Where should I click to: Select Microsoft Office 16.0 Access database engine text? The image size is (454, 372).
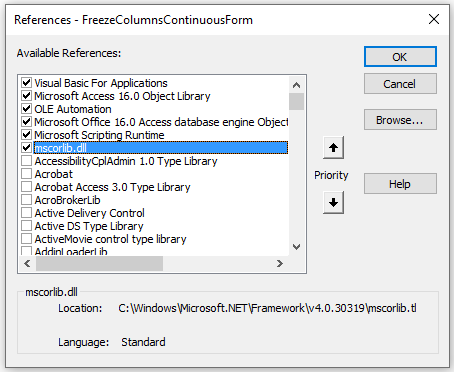pyautogui.click(x=161, y=122)
